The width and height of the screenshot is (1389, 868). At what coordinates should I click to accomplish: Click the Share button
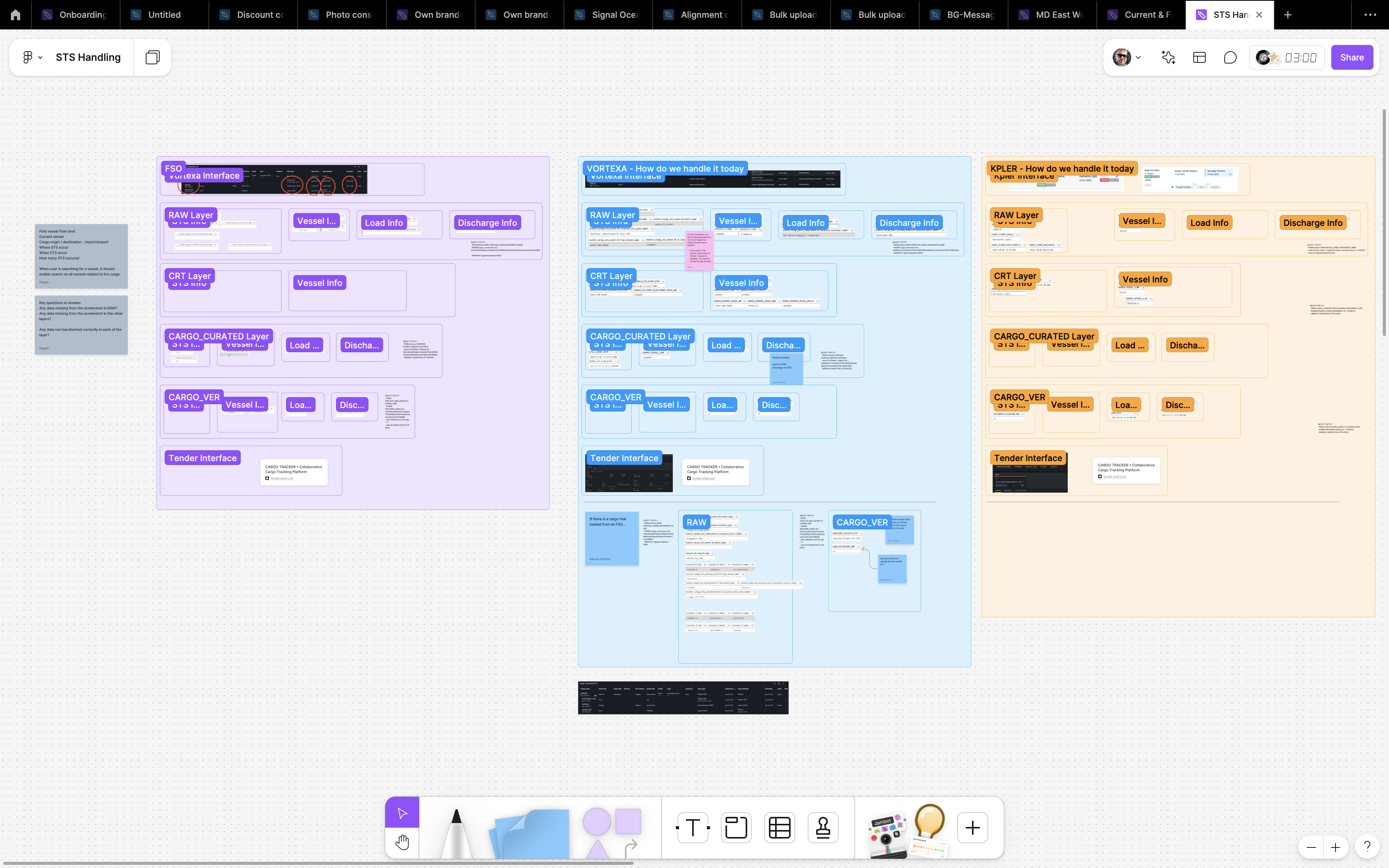point(1351,57)
